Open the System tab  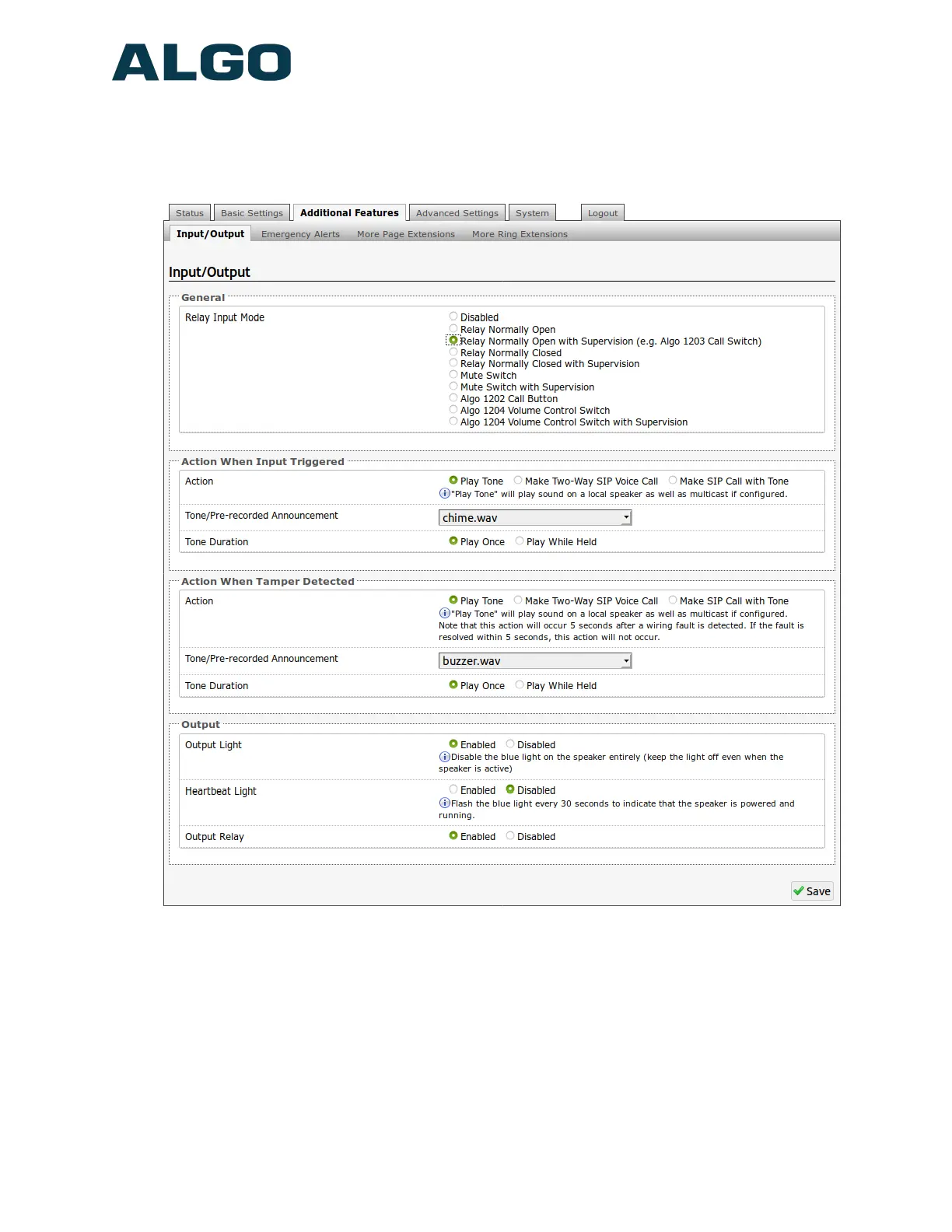532,212
